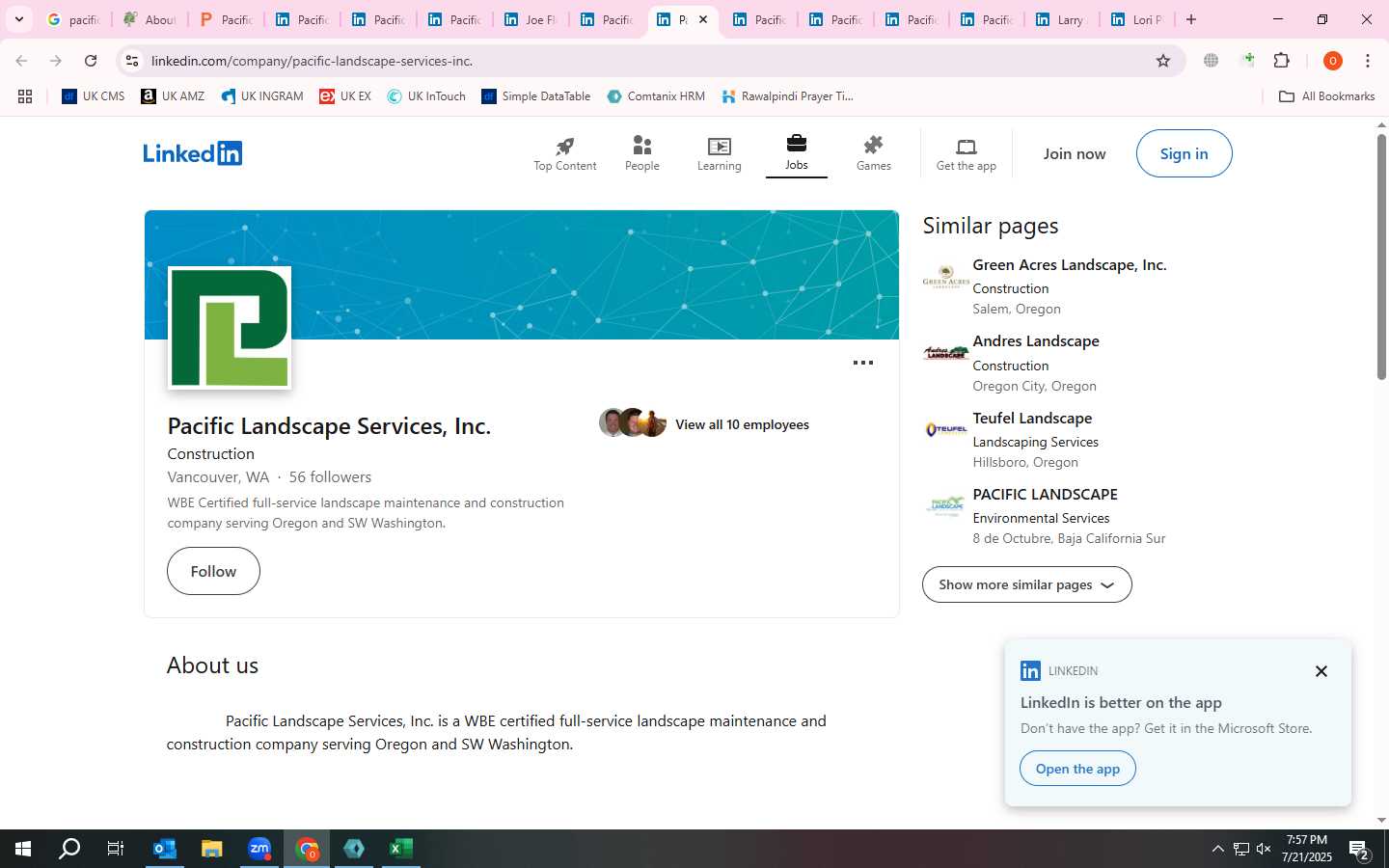This screenshot has width=1389, height=868.
Task: Click the Follow button
Action: (213, 571)
